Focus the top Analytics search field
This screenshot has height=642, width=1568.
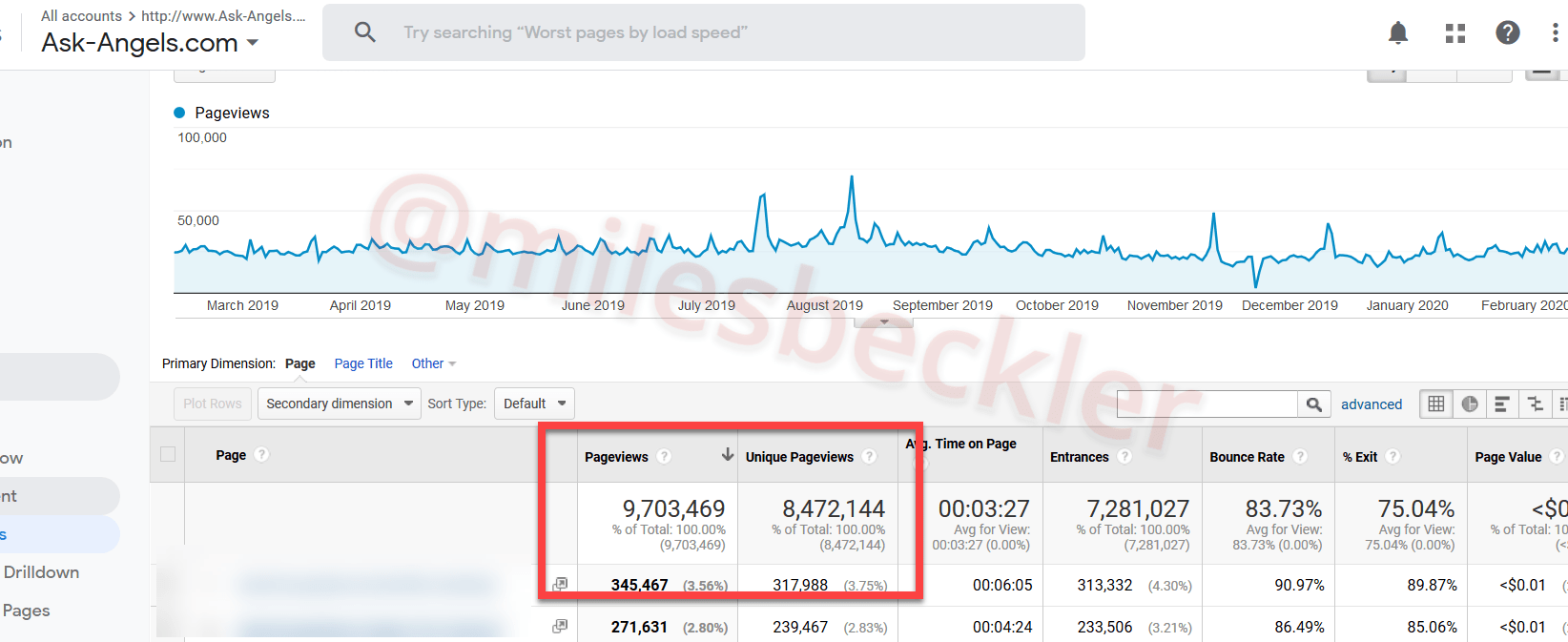click(704, 32)
